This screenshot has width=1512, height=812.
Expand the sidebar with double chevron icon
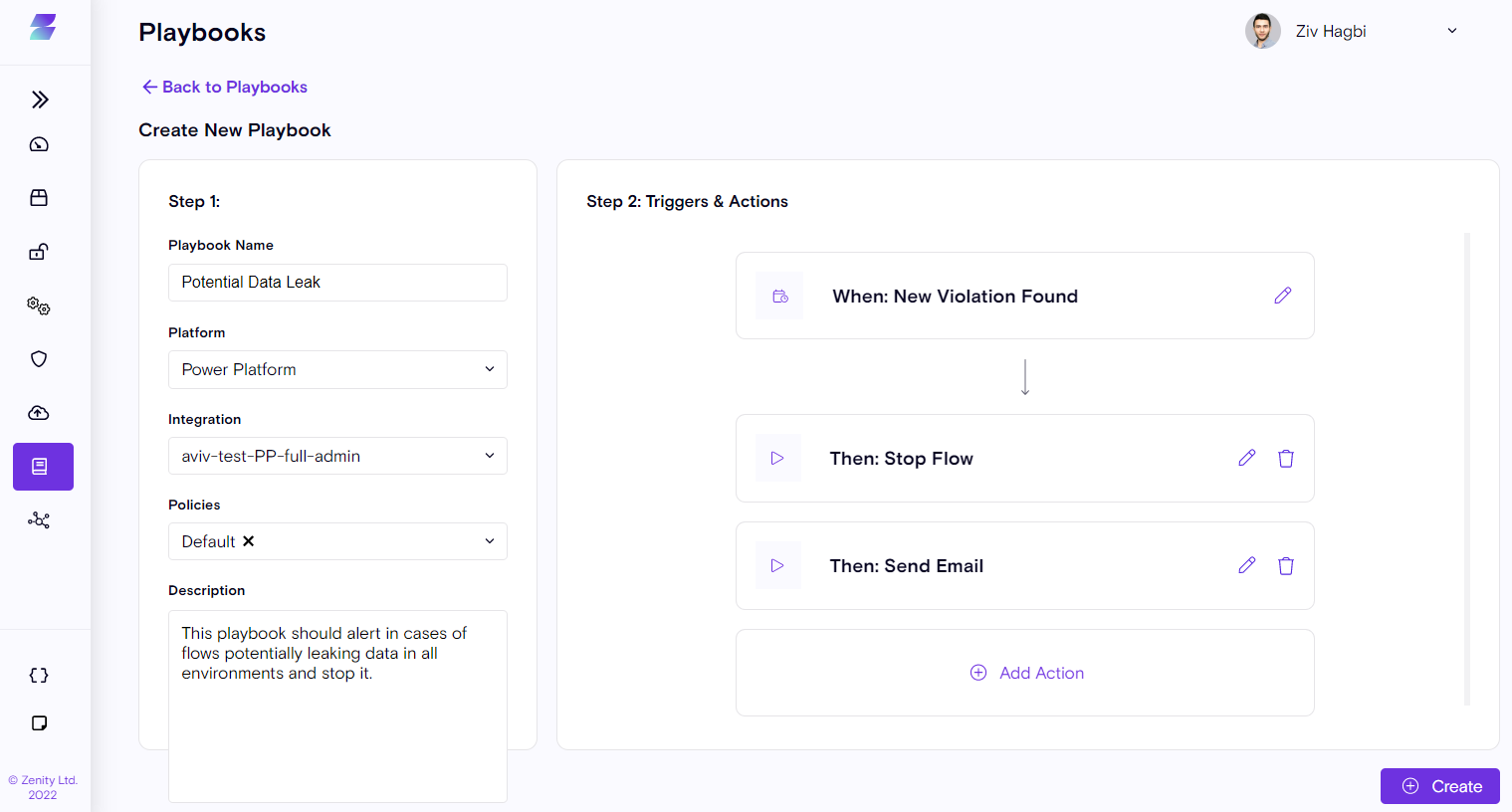(x=40, y=100)
